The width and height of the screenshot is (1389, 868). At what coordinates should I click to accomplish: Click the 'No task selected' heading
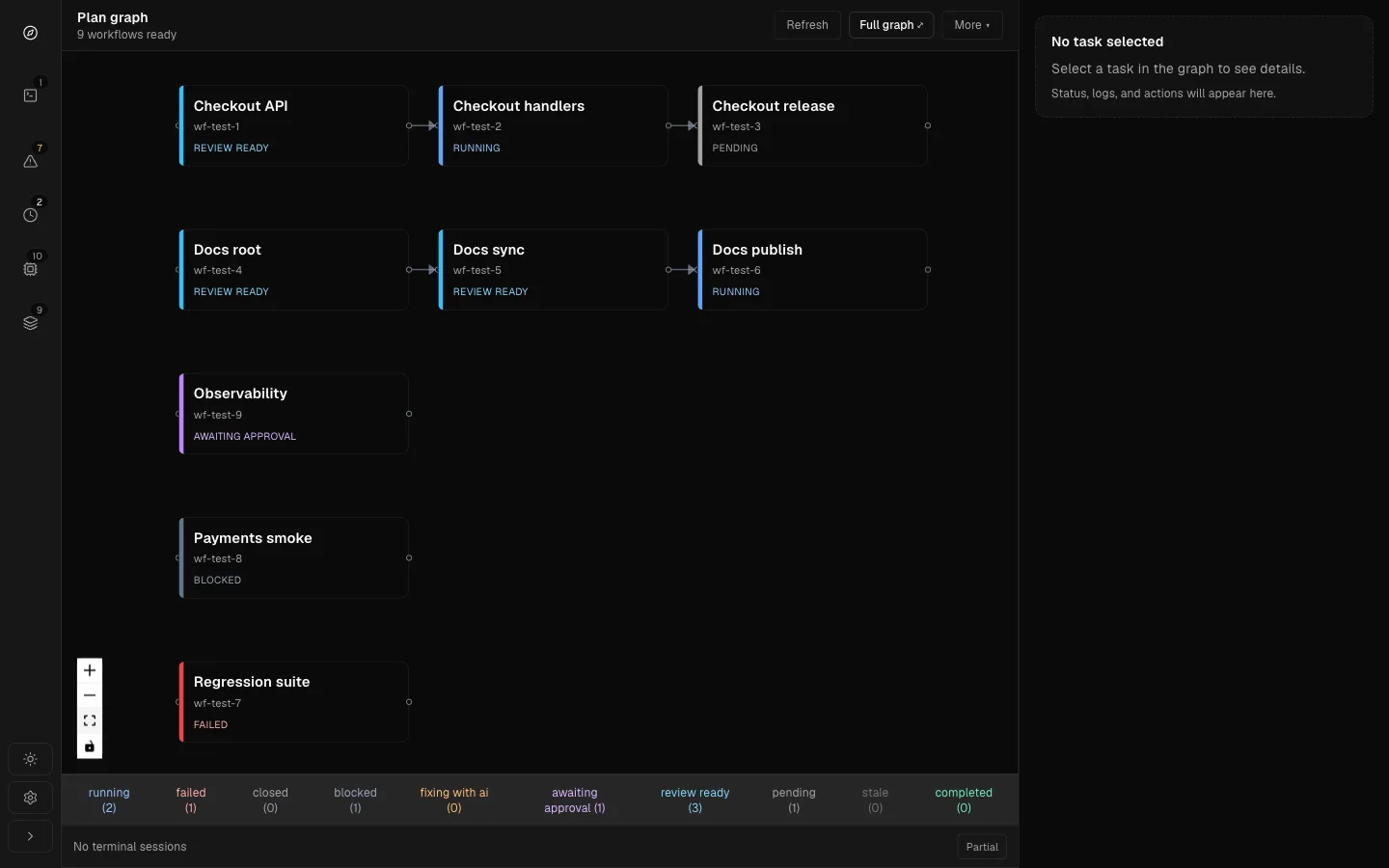pyautogui.click(x=1107, y=41)
